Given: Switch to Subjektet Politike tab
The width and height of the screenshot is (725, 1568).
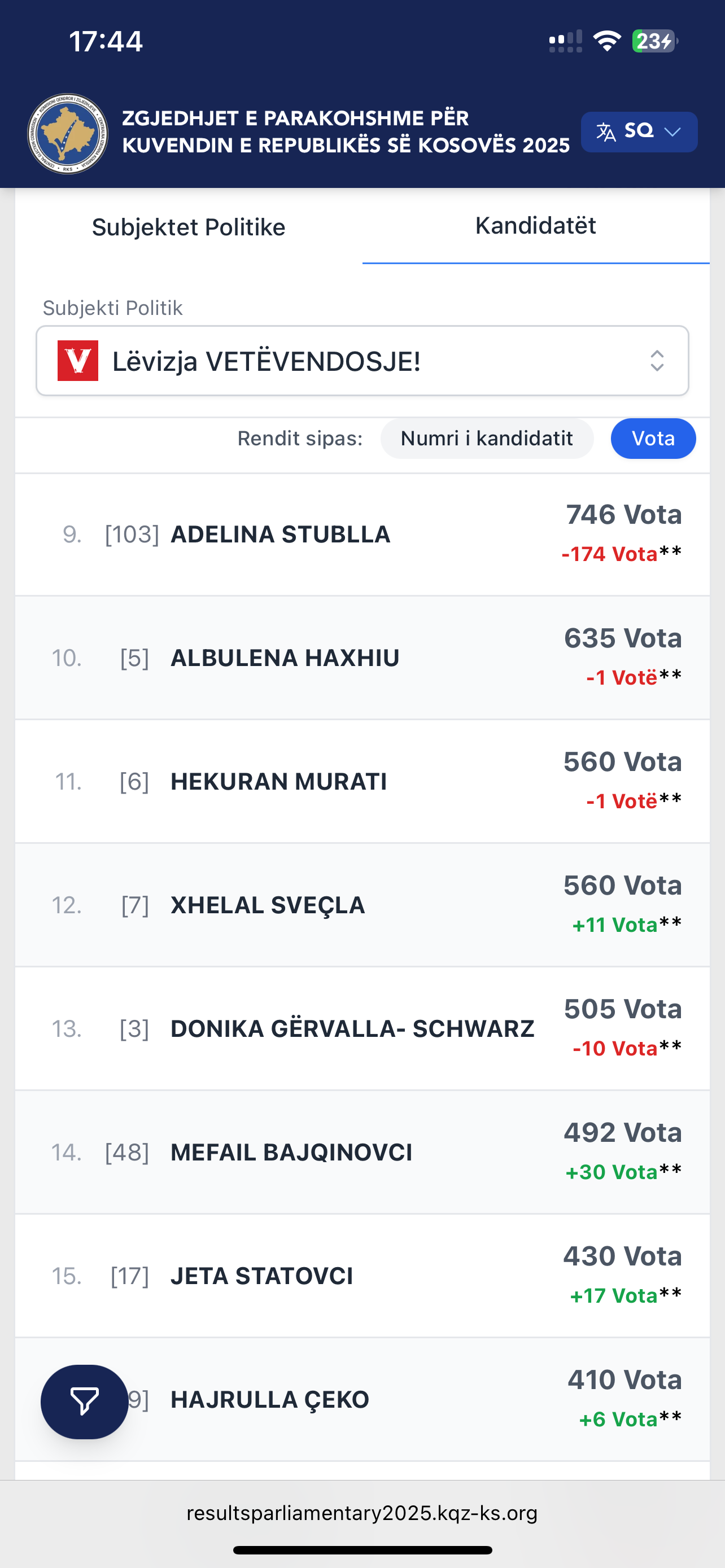Looking at the screenshot, I should click(x=189, y=227).
